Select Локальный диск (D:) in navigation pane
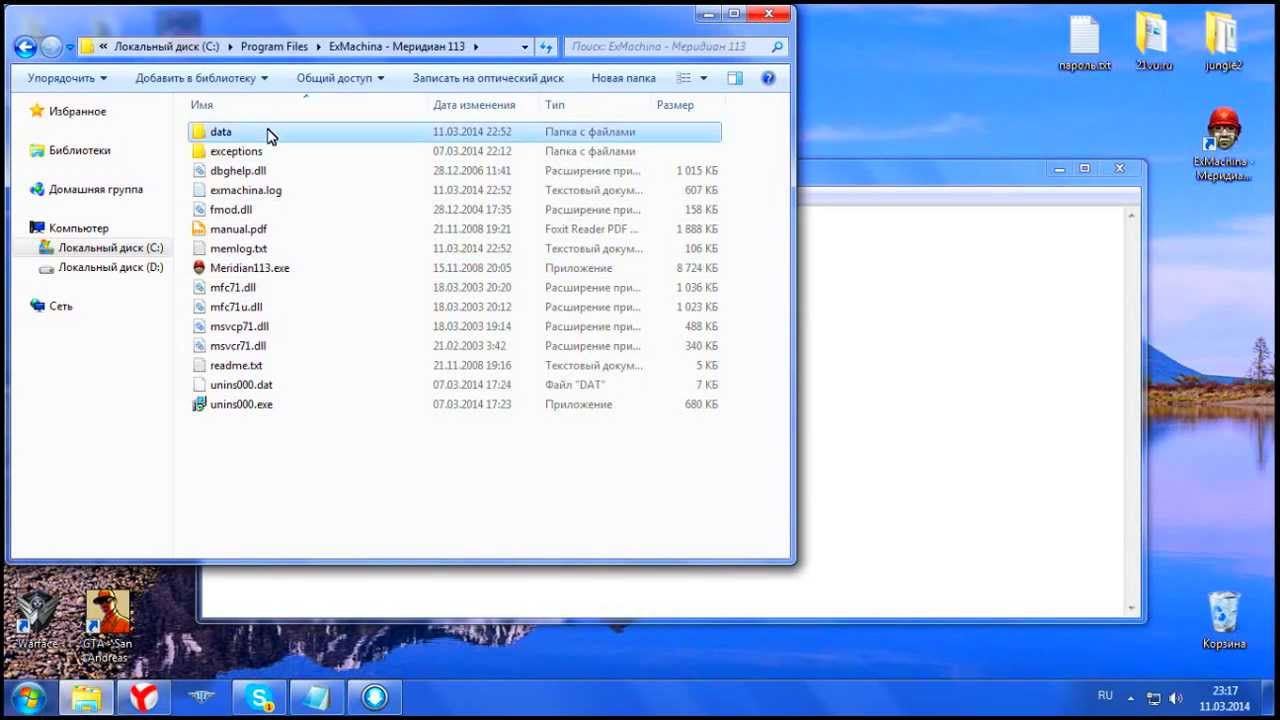The image size is (1280, 720). point(110,267)
